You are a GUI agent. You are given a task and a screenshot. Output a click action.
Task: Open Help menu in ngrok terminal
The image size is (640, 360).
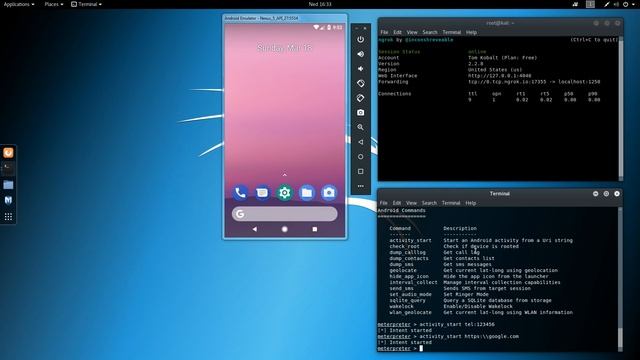[x=471, y=32]
